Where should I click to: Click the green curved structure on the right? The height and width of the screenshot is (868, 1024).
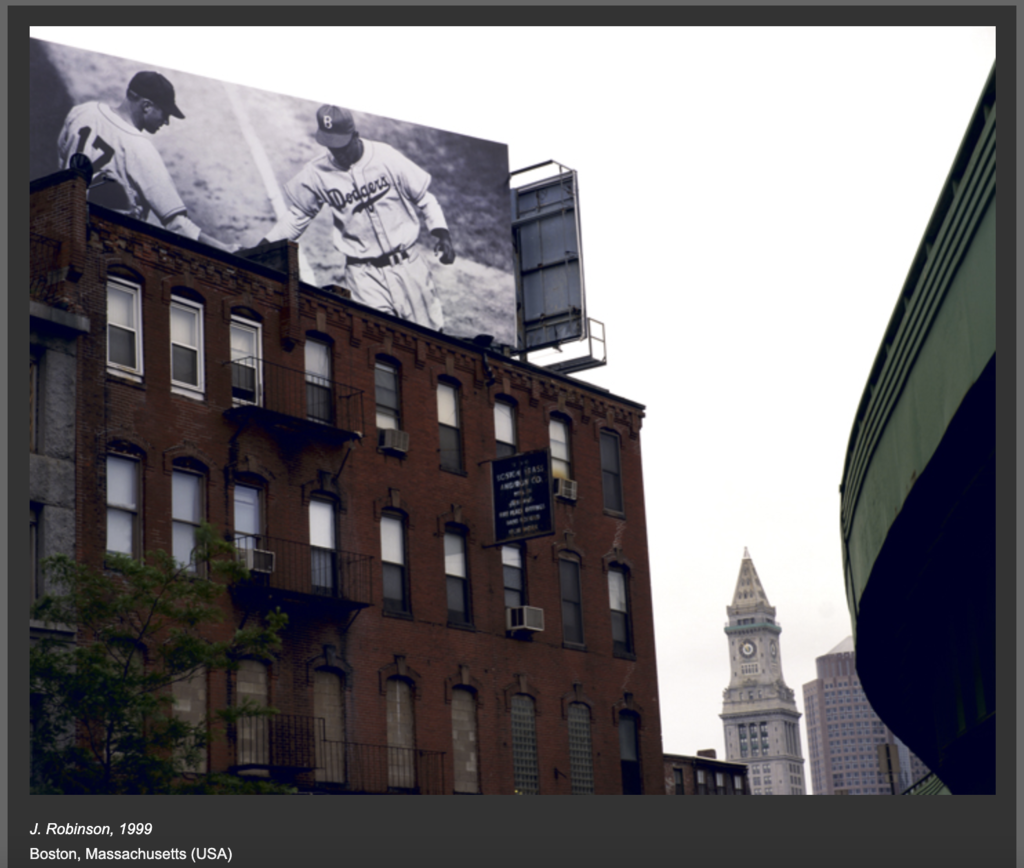pos(925,450)
